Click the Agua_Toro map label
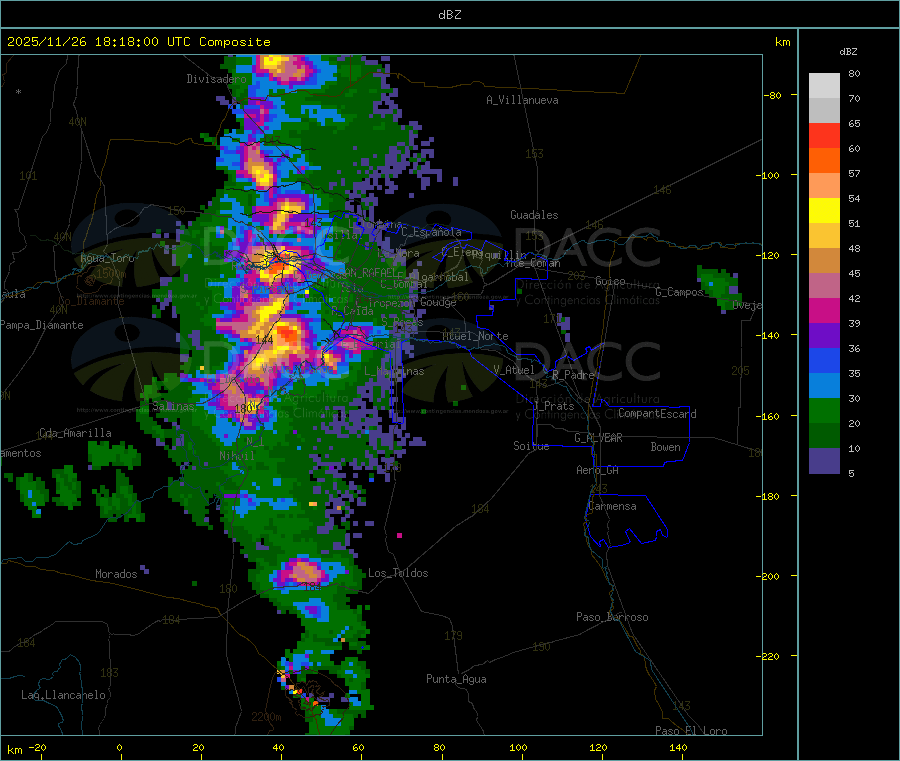Image resolution: width=900 pixels, height=761 pixels. (107, 258)
